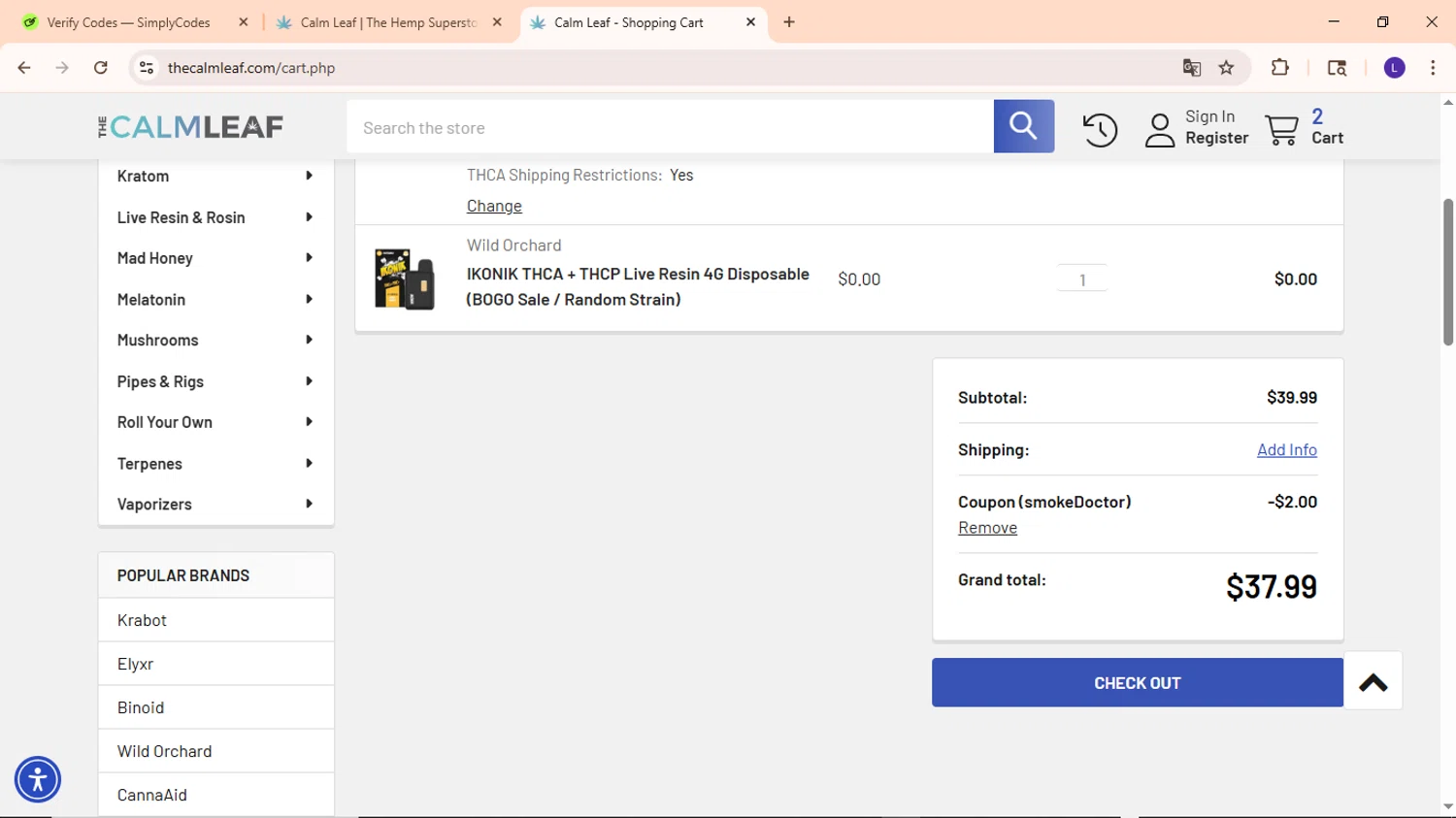1456x818 pixels.
Task: Click the CALMLEAF logo
Action: [190, 127]
